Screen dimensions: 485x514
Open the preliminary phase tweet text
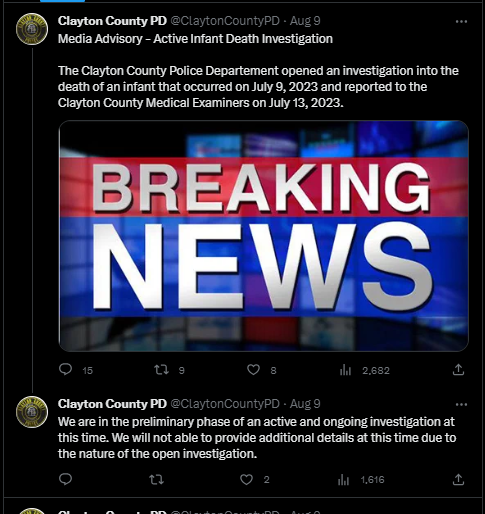257,438
